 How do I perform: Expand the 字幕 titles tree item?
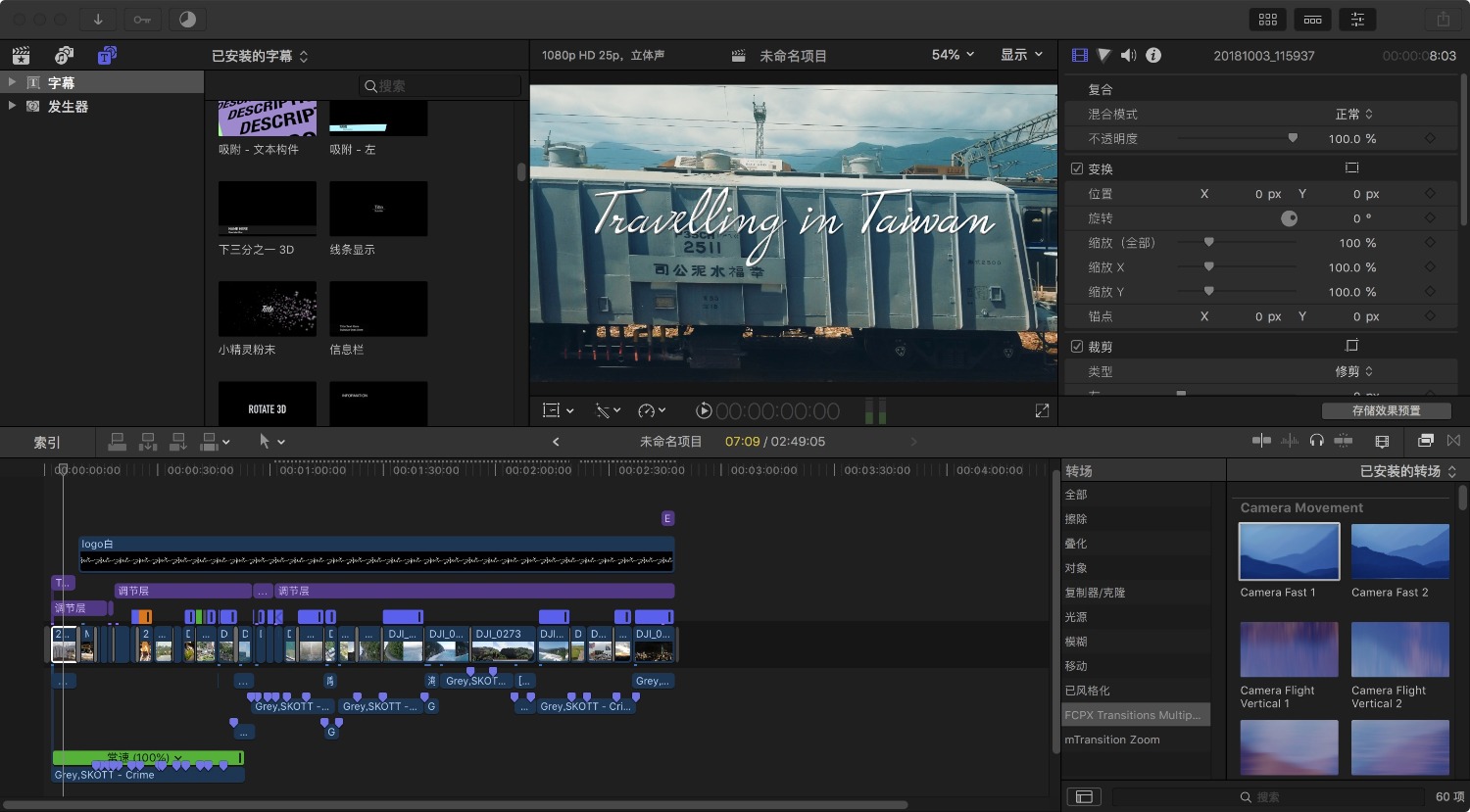coord(12,82)
